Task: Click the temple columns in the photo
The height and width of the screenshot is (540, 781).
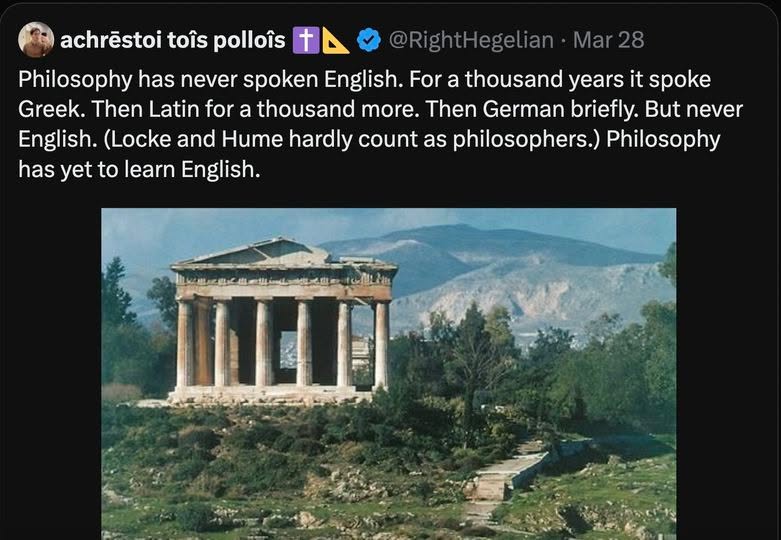Action: click(x=282, y=342)
